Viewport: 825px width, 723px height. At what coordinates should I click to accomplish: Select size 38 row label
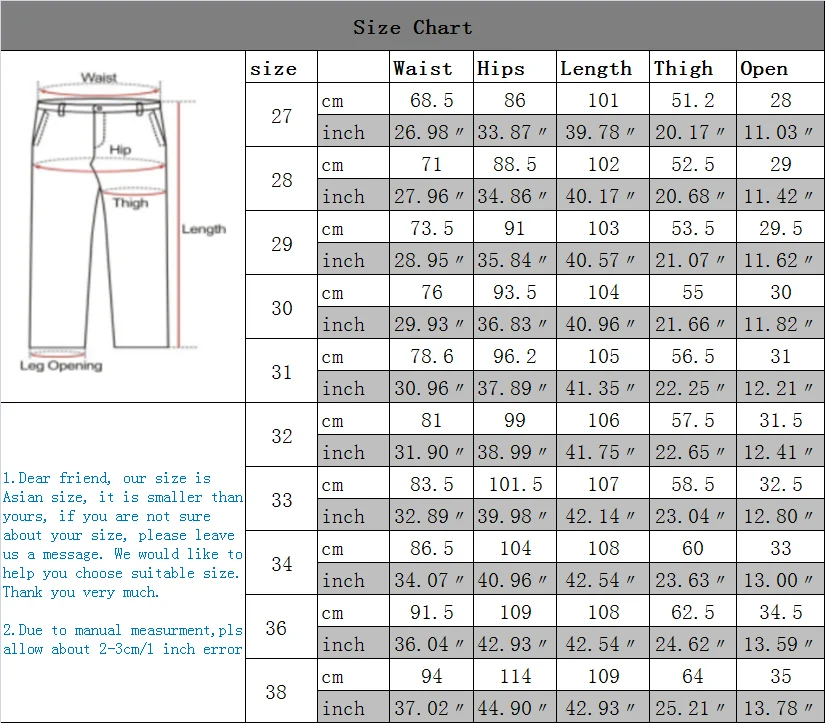click(276, 692)
